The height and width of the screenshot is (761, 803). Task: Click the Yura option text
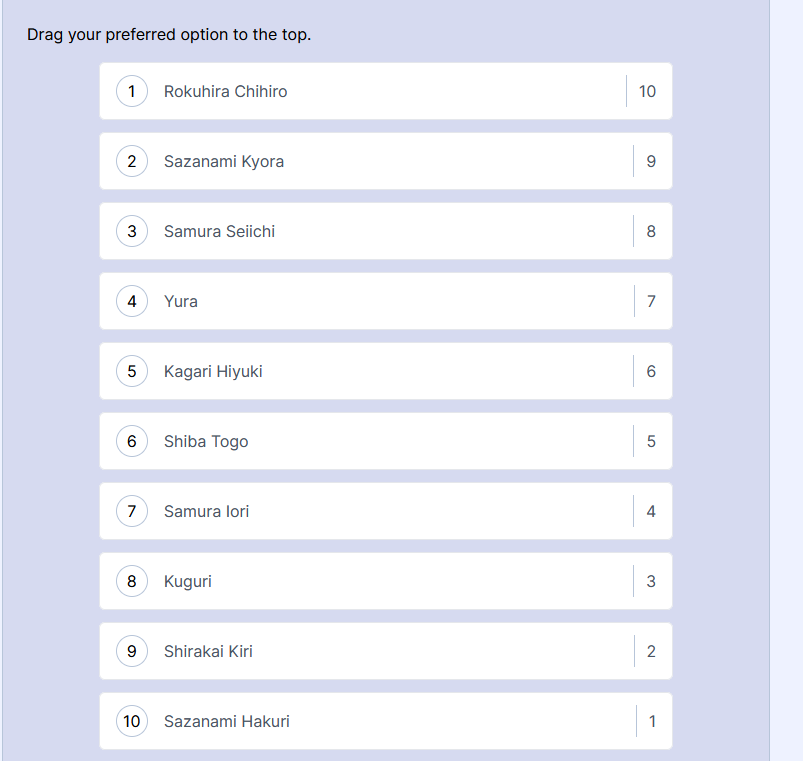click(181, 302)
